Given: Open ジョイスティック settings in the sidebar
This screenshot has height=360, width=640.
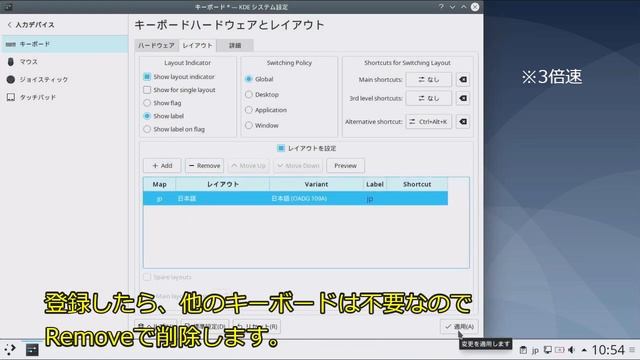Looking at the screenshot, I should (64, 80).
